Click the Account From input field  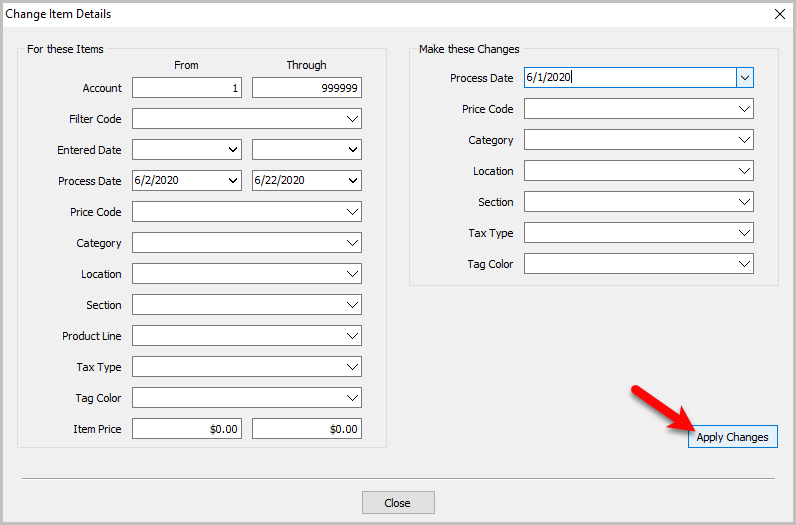pyautogui.click(x=187, y=88)
